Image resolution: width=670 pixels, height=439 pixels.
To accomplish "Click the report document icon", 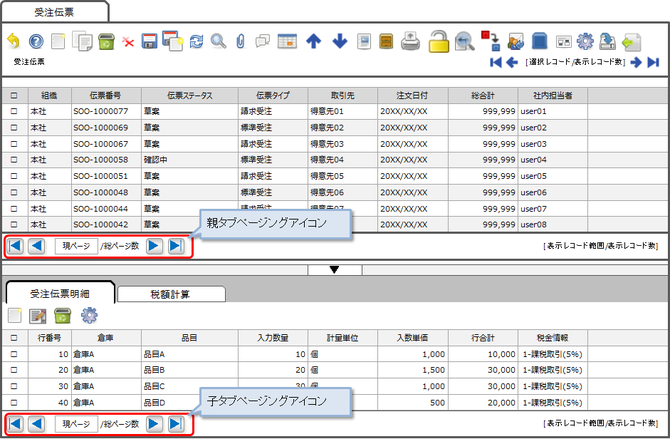I will [x=364, y=41].
